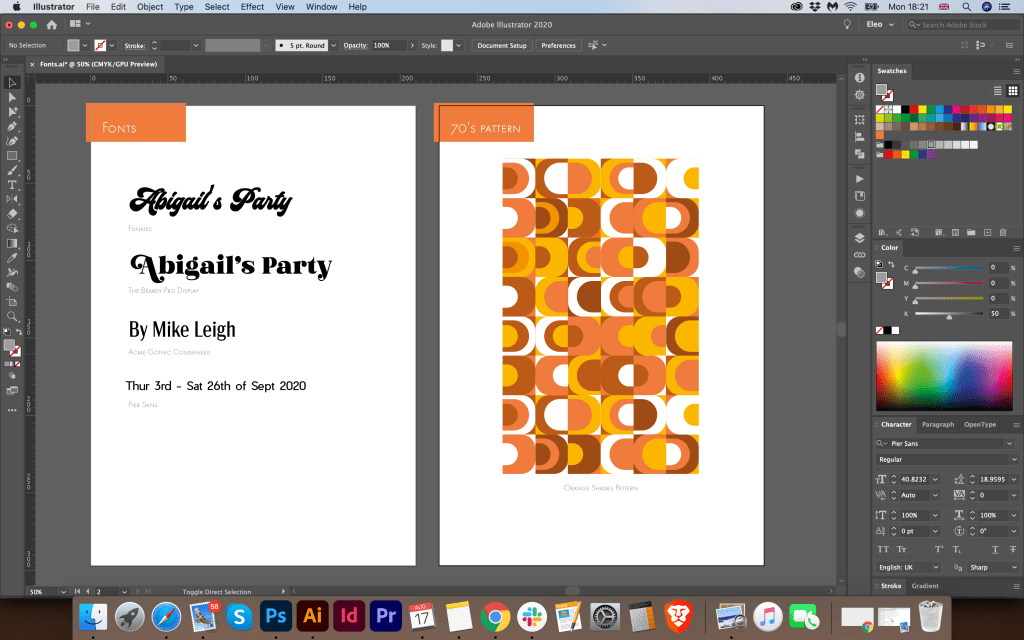The image size is (1024, 640).
Task: Toggle All Caps in the Character panel
Action: coord(883,549)
